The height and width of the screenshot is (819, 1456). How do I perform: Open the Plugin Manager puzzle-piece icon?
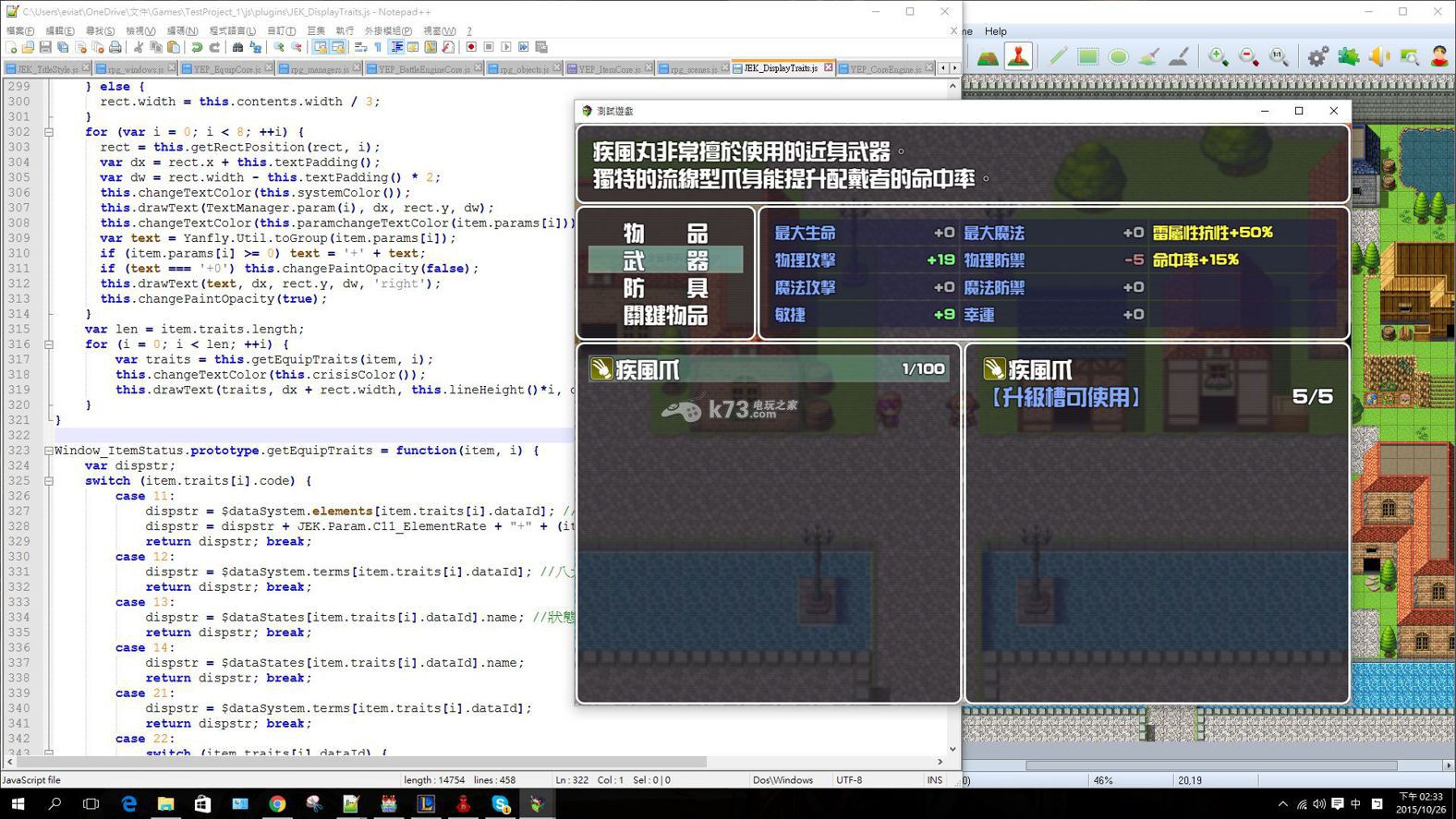[x=1348, y=56]
